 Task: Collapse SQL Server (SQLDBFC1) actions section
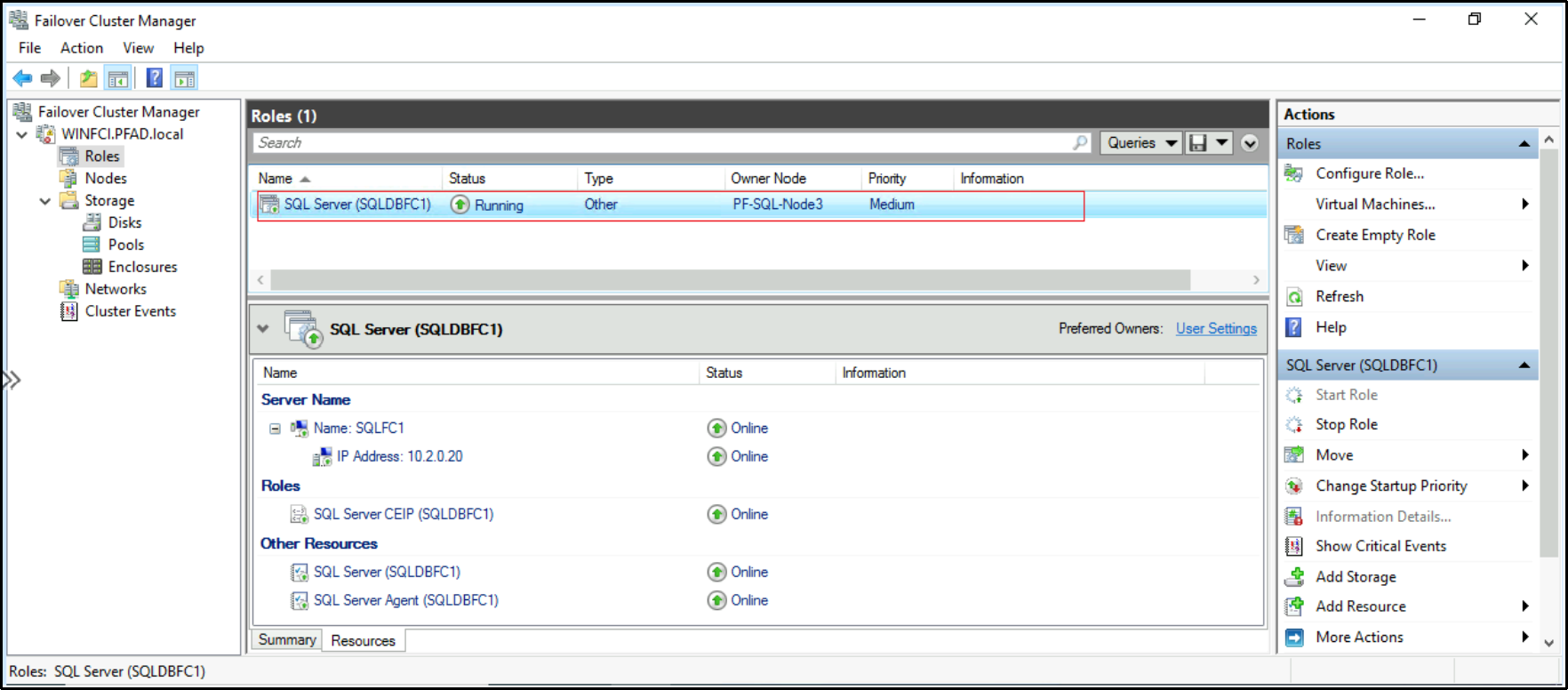[x=1524, y=365]
